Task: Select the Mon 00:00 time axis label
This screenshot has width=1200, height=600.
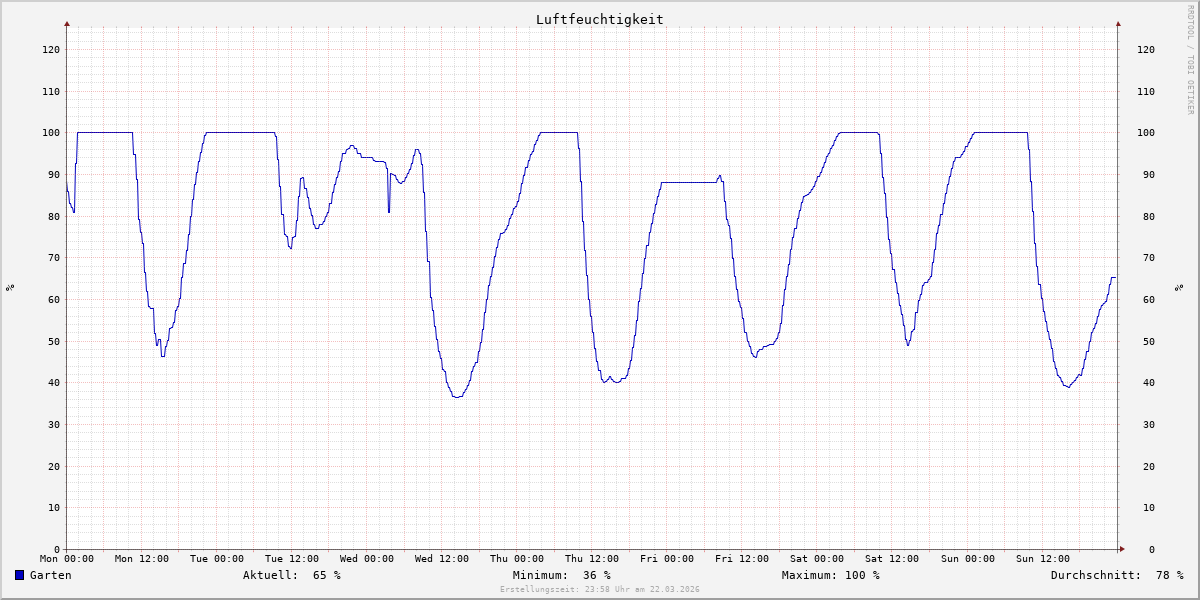Action: tap(67, 559)
